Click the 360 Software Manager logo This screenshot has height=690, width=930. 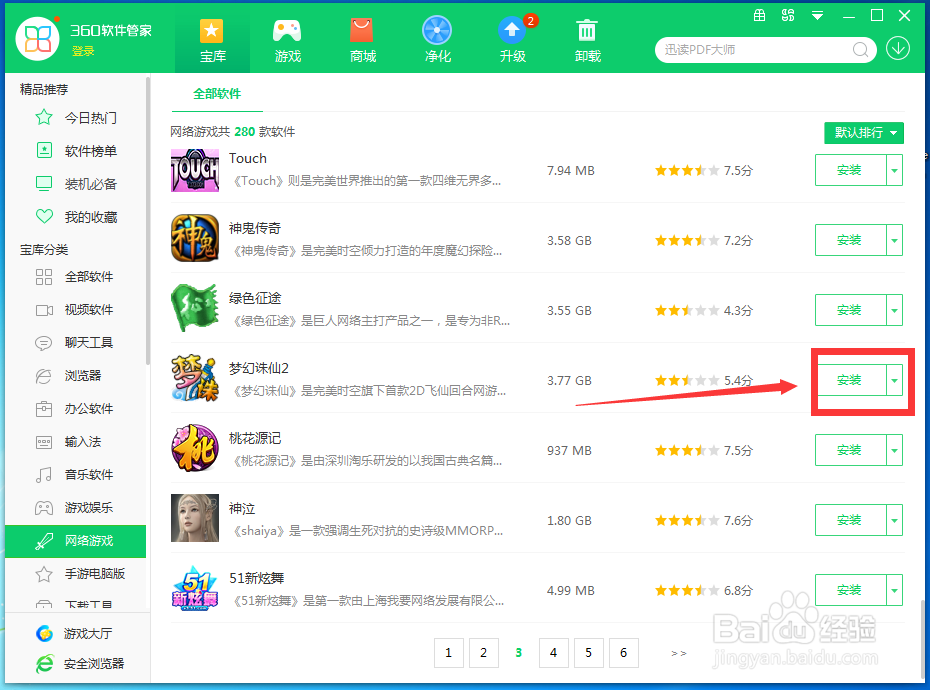38,39
